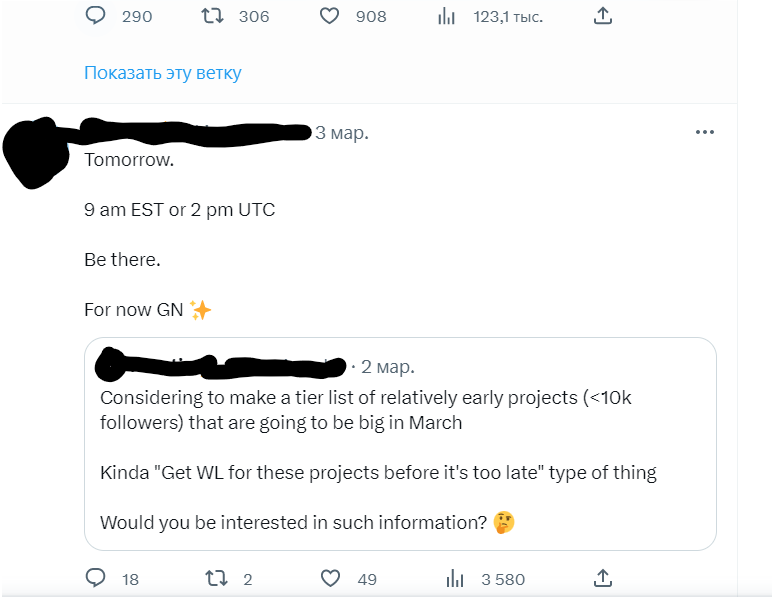Click reply icon on top tweet with 290

pyautogui.click(x=96, y=16)
